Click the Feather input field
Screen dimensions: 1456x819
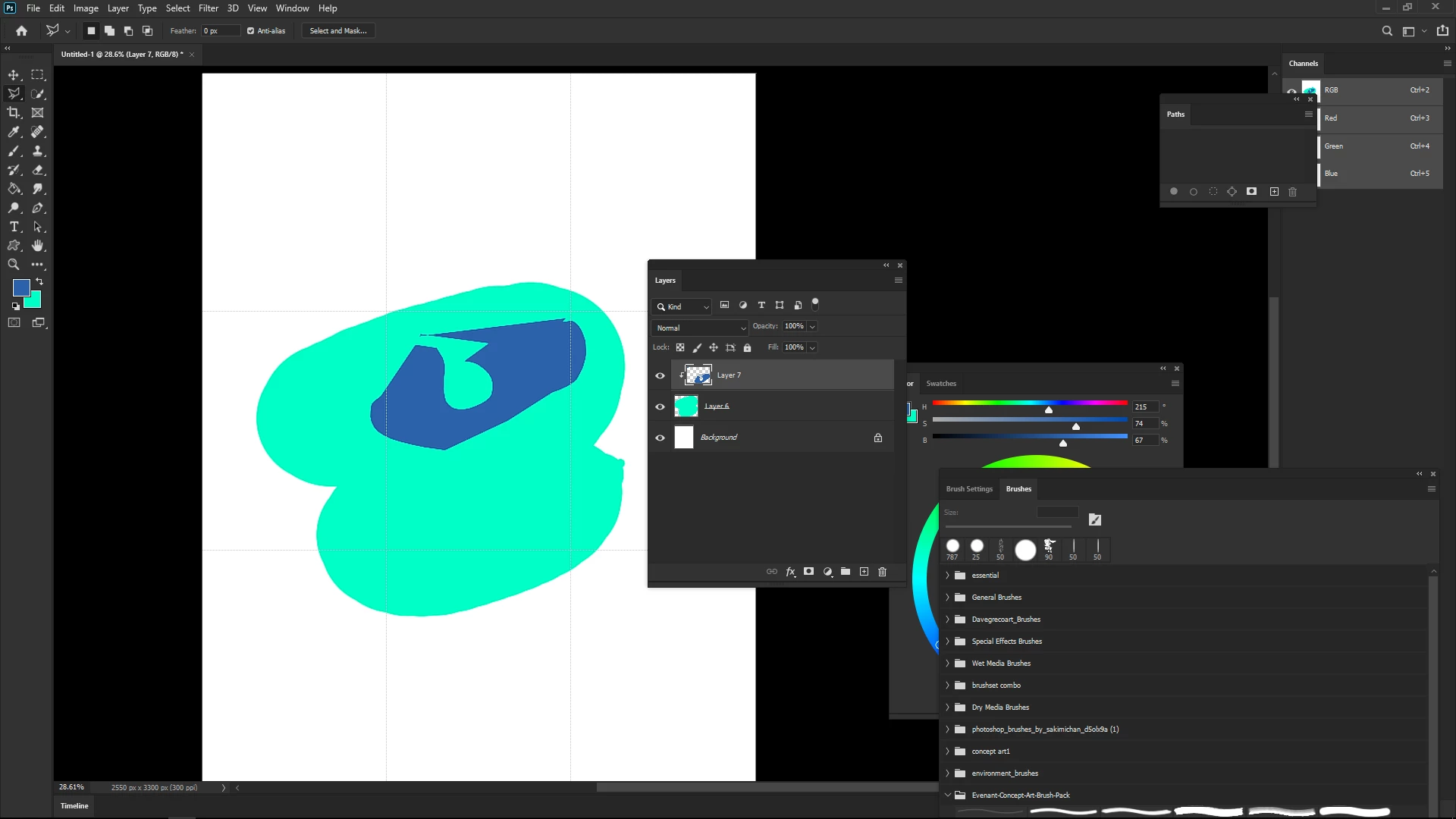point(220,31)
